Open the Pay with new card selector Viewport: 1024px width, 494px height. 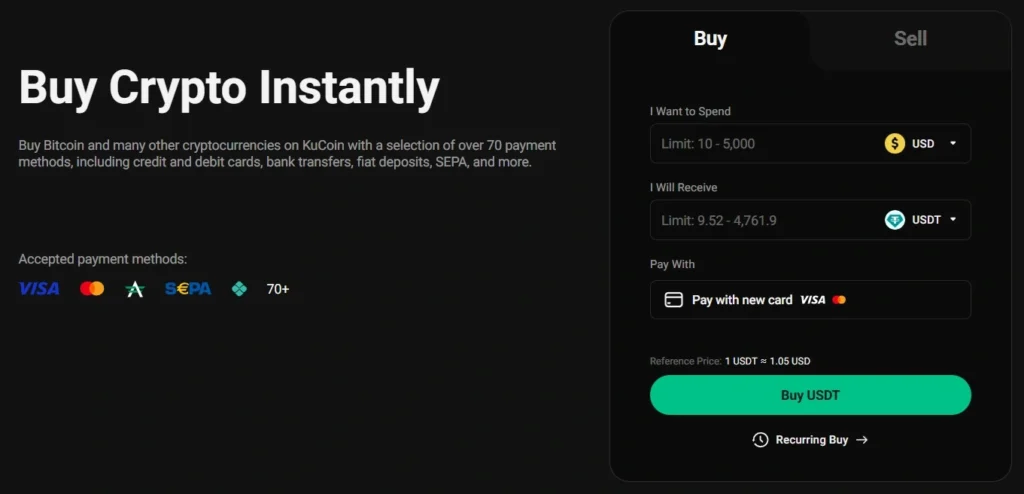[x=810, y=300]
